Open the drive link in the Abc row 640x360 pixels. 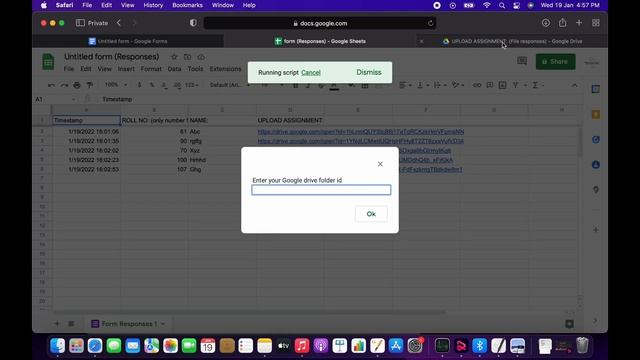(x=361, y=132)
